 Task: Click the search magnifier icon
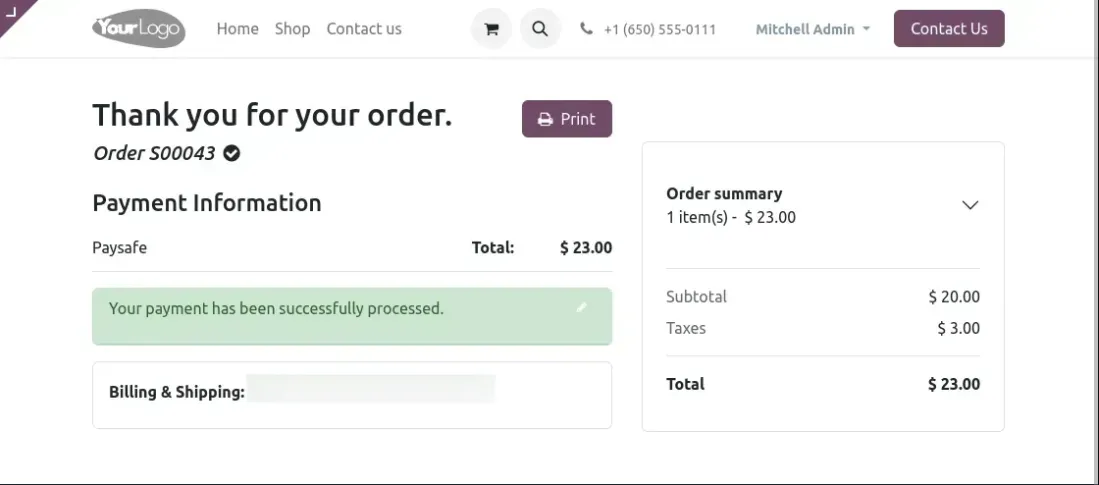[540, 29]
